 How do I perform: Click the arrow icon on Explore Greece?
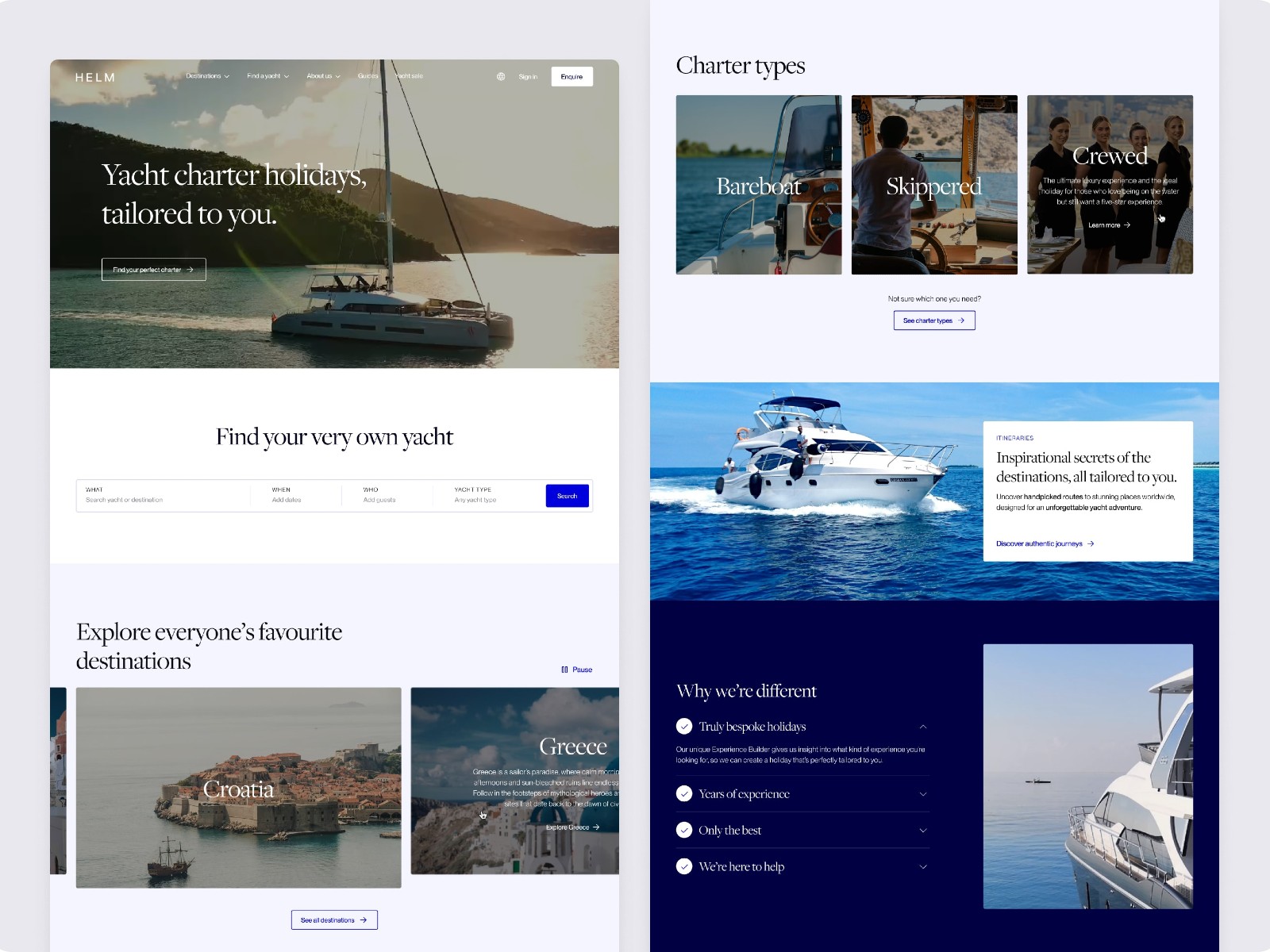click(598, 827)
